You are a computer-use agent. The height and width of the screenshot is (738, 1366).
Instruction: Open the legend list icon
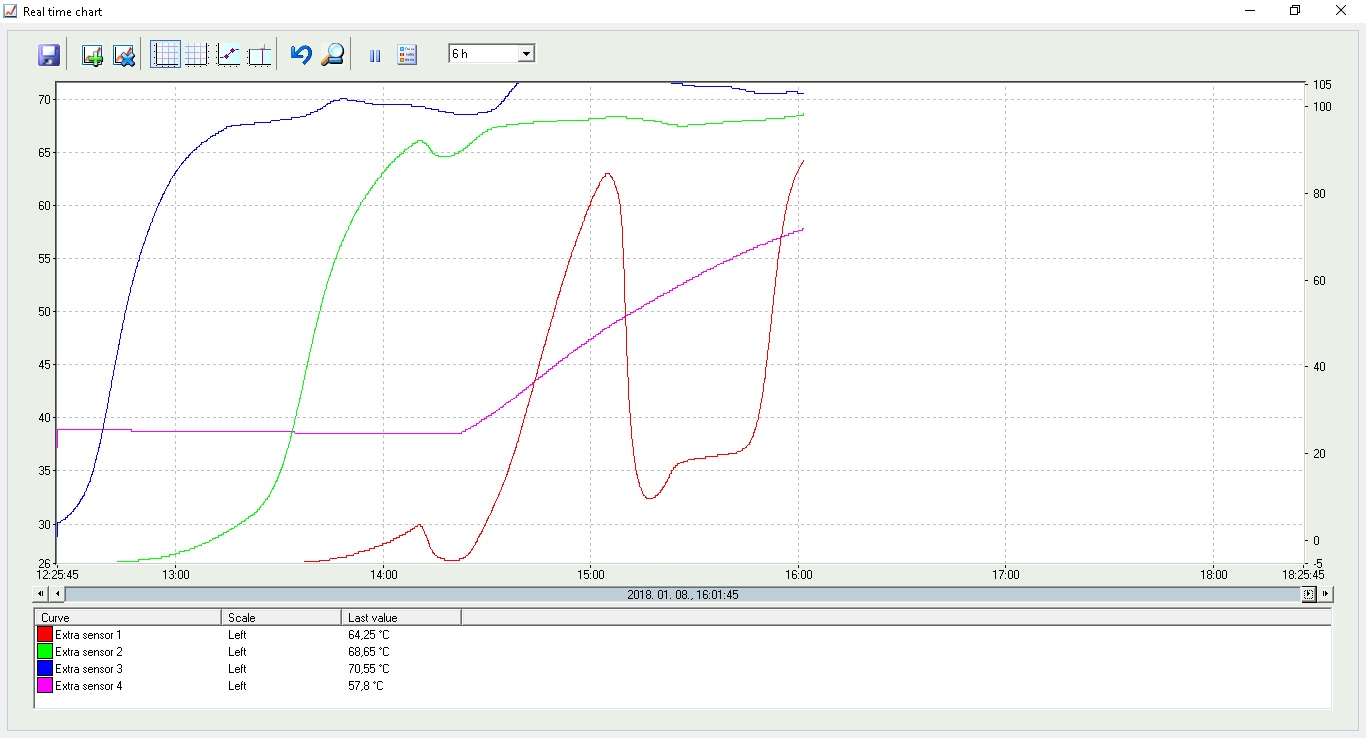click(x=407, y=55)
